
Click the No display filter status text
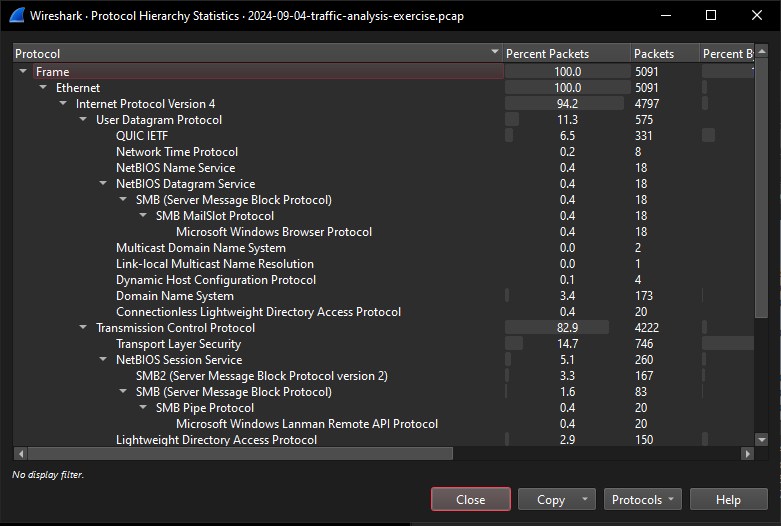click(x=48, y=475)
